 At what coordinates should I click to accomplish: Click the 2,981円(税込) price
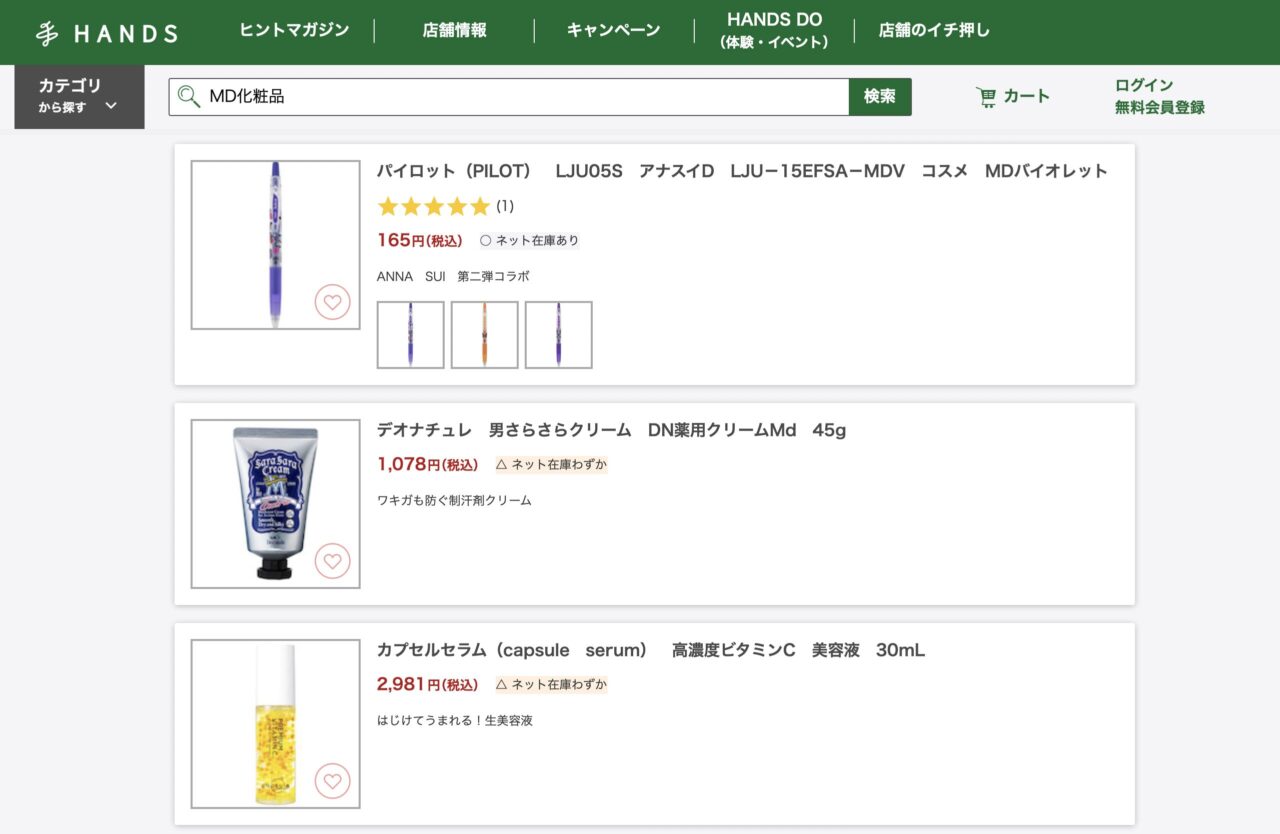[428, 684]
